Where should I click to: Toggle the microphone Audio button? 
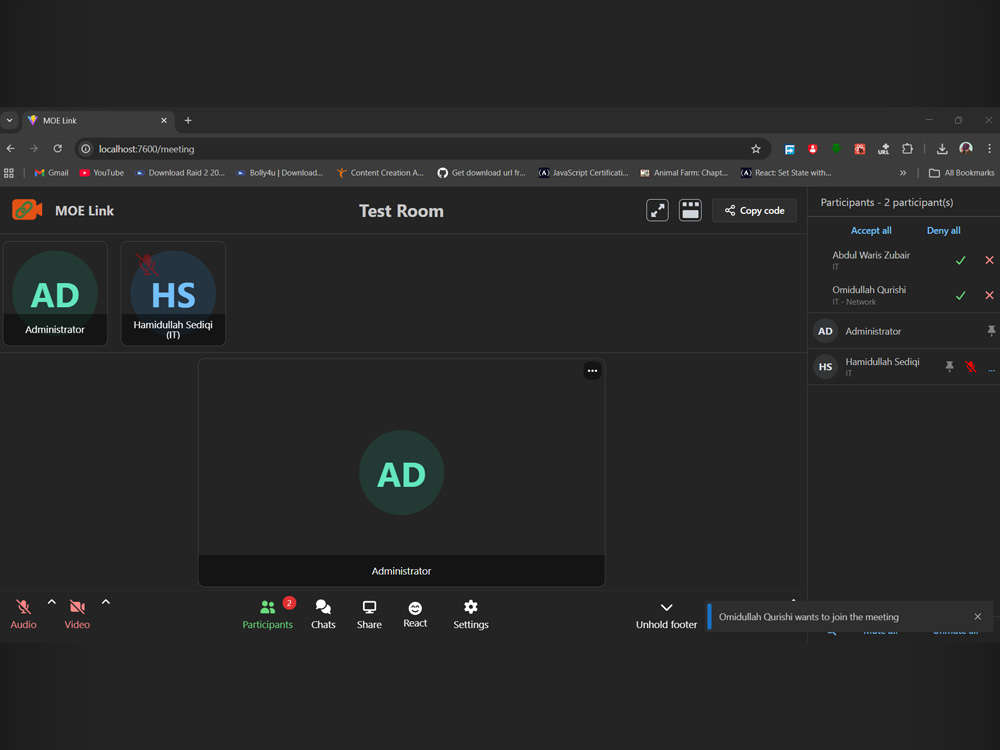23,614
